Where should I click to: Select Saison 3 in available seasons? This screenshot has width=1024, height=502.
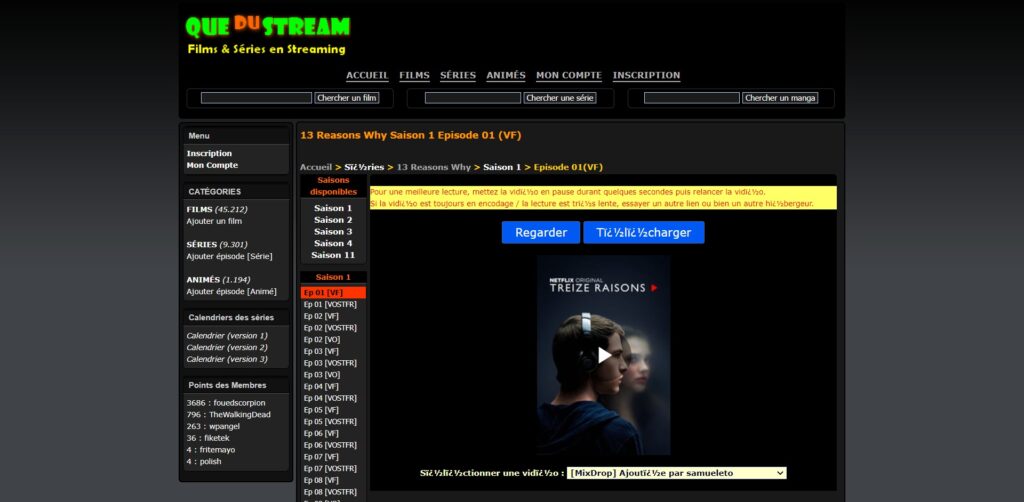point(333,232)
